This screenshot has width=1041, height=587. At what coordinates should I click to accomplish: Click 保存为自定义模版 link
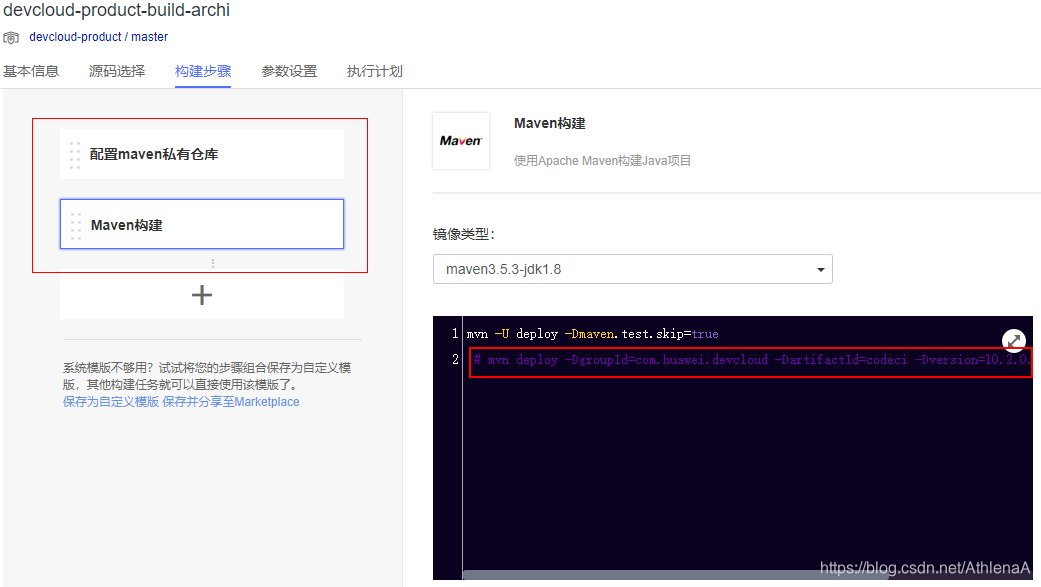coord(111,402)
